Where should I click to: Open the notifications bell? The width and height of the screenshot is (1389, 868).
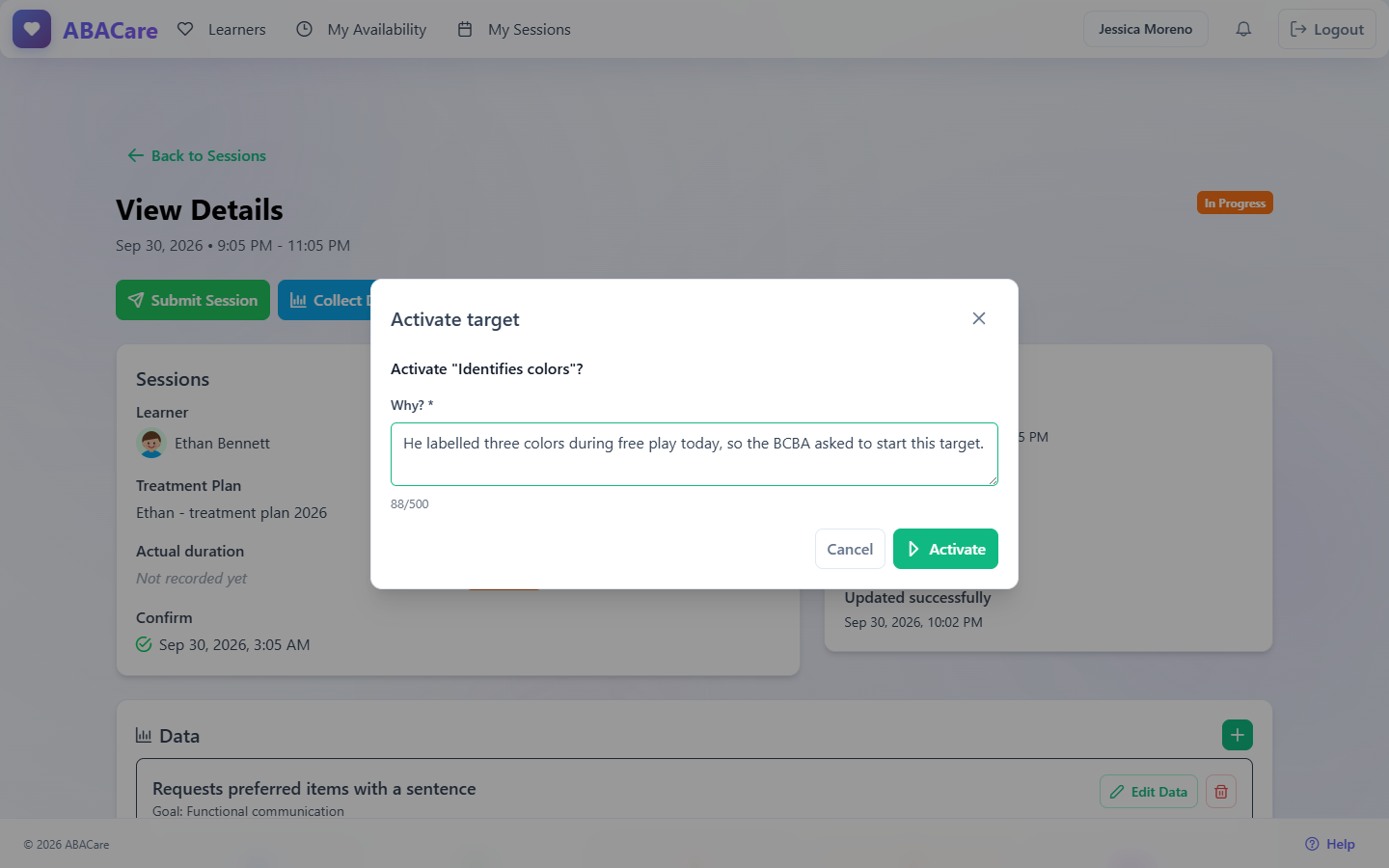(1243, 29)
